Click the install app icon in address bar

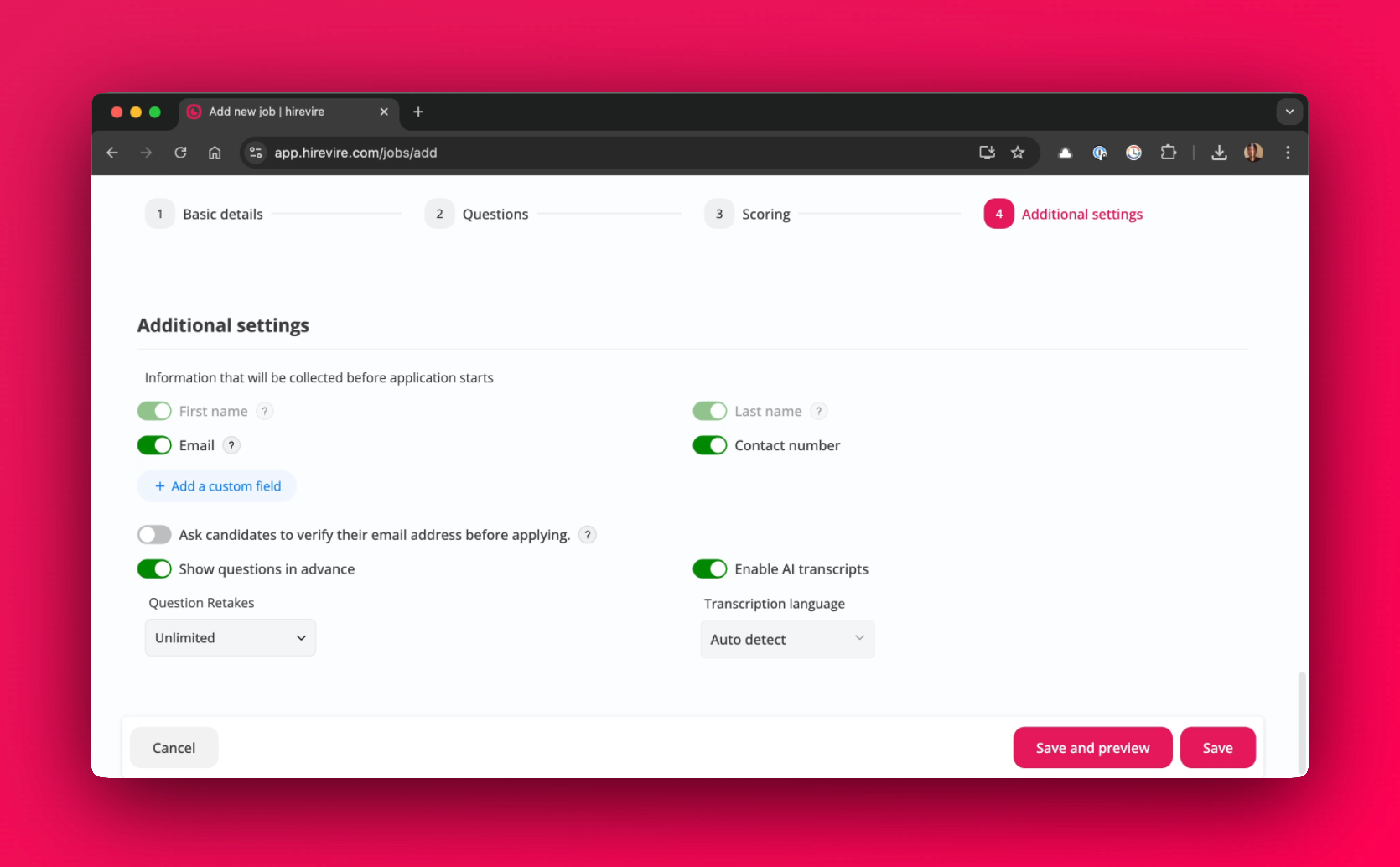pos(987,153)
